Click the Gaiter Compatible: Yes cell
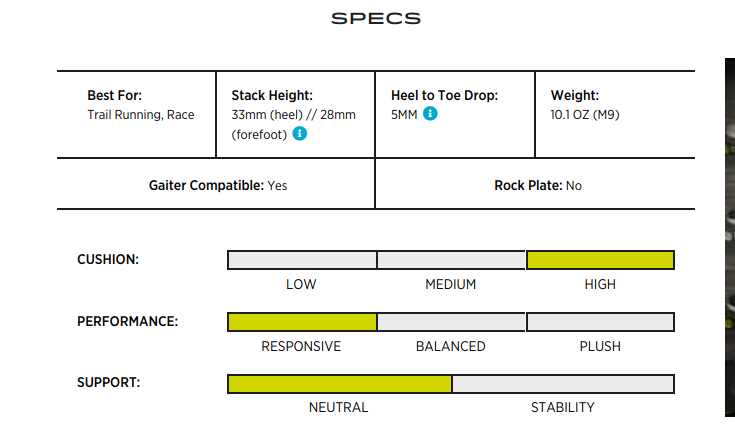 click(x=218, y=185)
